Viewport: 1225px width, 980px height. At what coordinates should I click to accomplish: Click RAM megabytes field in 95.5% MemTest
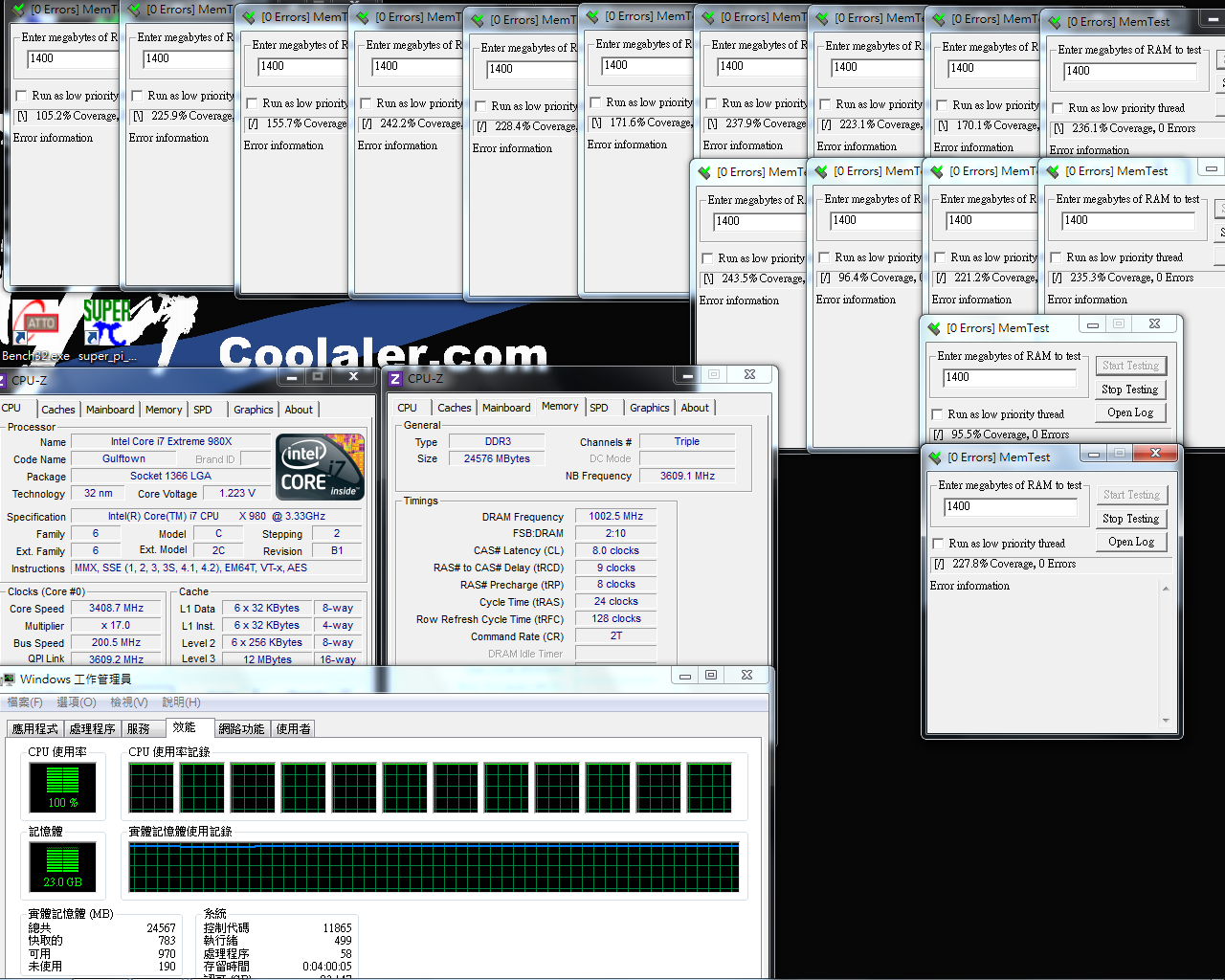[x=1009, y=378]
